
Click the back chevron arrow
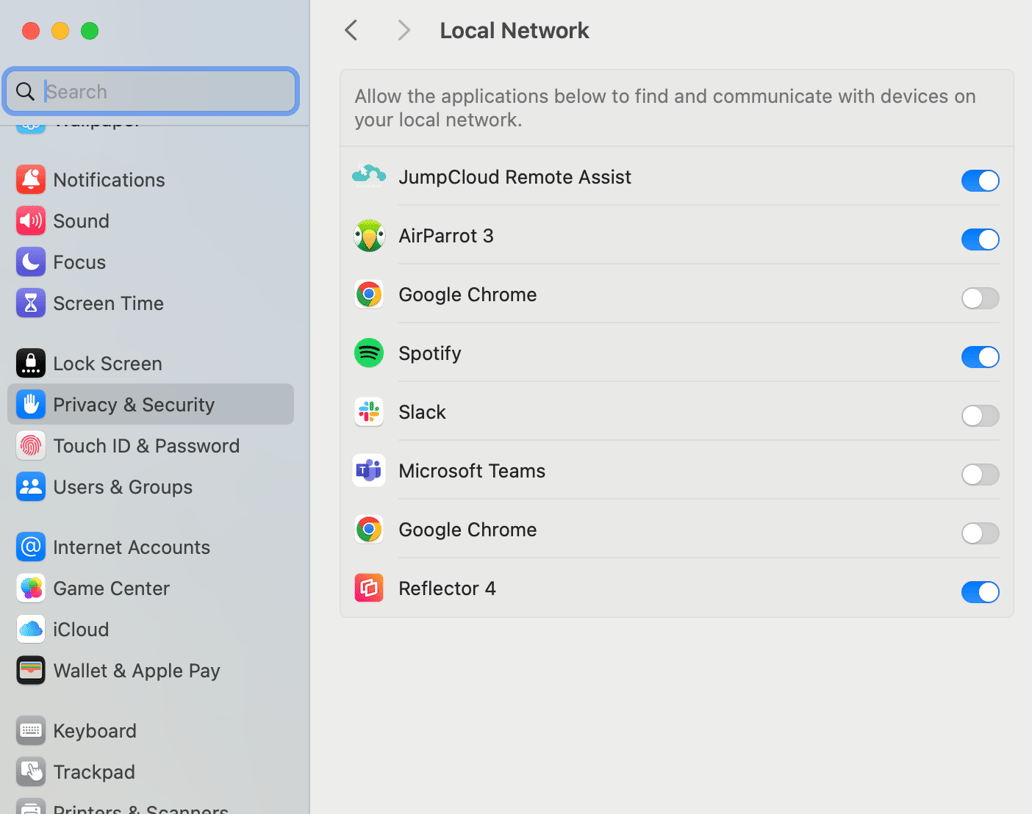[351, 30]
